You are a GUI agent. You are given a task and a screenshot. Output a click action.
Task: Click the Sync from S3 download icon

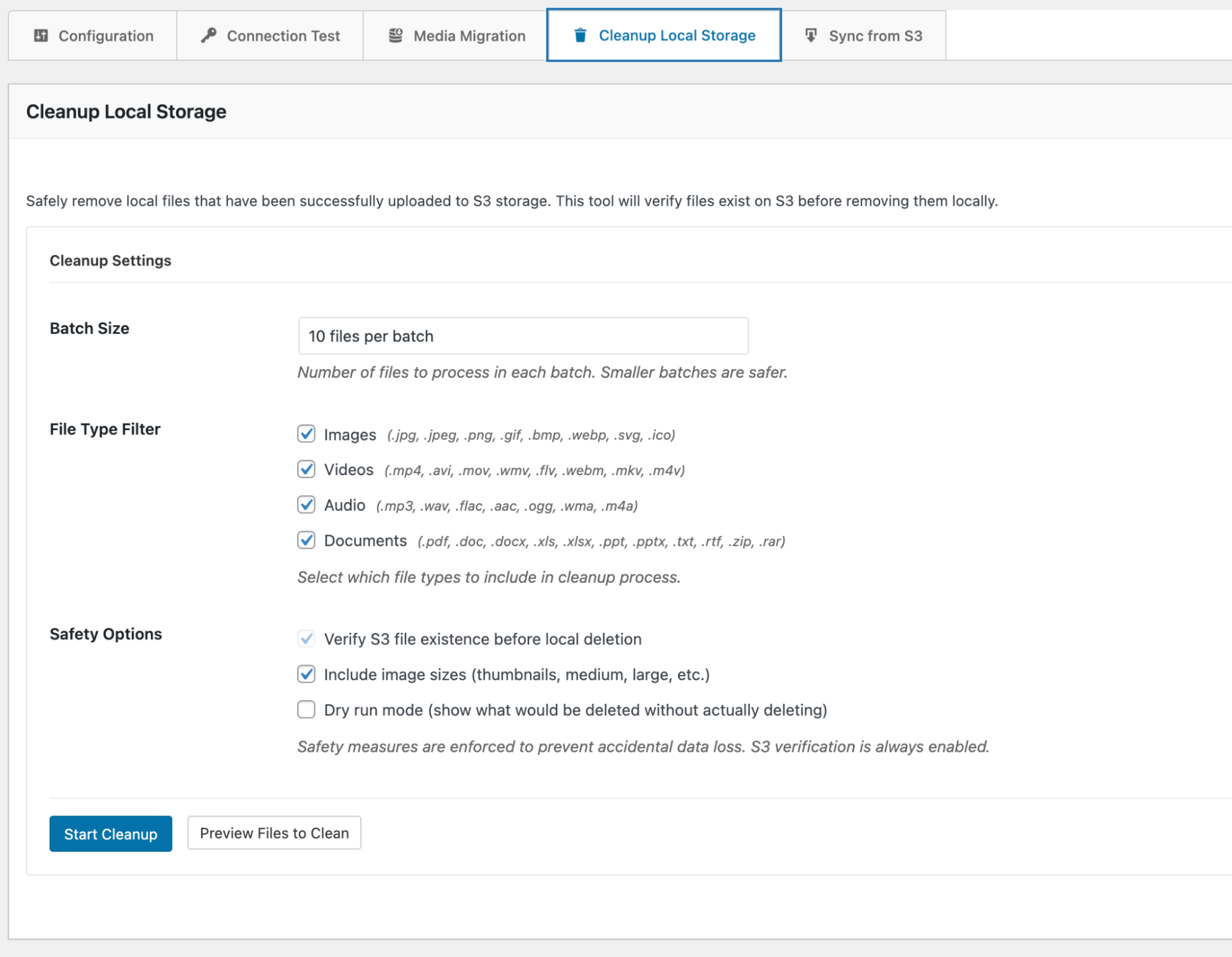pos(811,36)
